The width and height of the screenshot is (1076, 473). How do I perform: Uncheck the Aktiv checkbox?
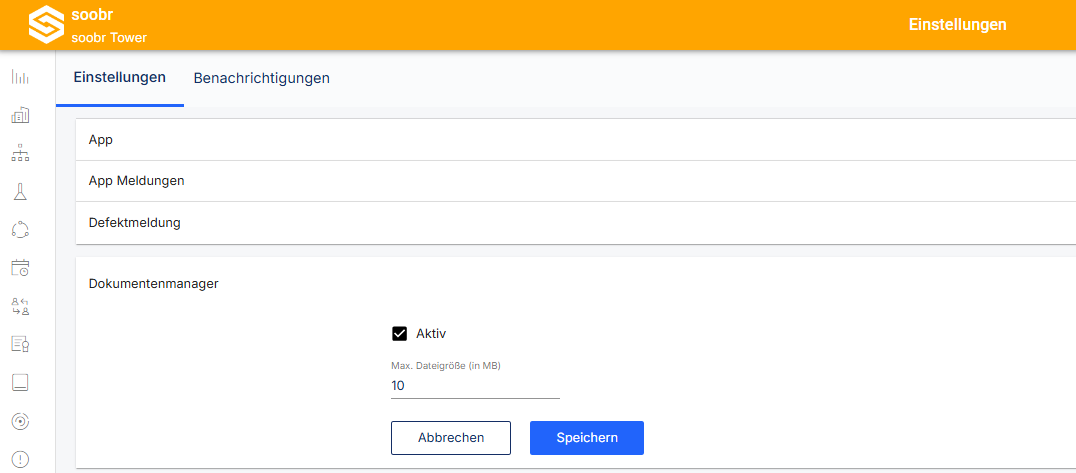[399, 334]
